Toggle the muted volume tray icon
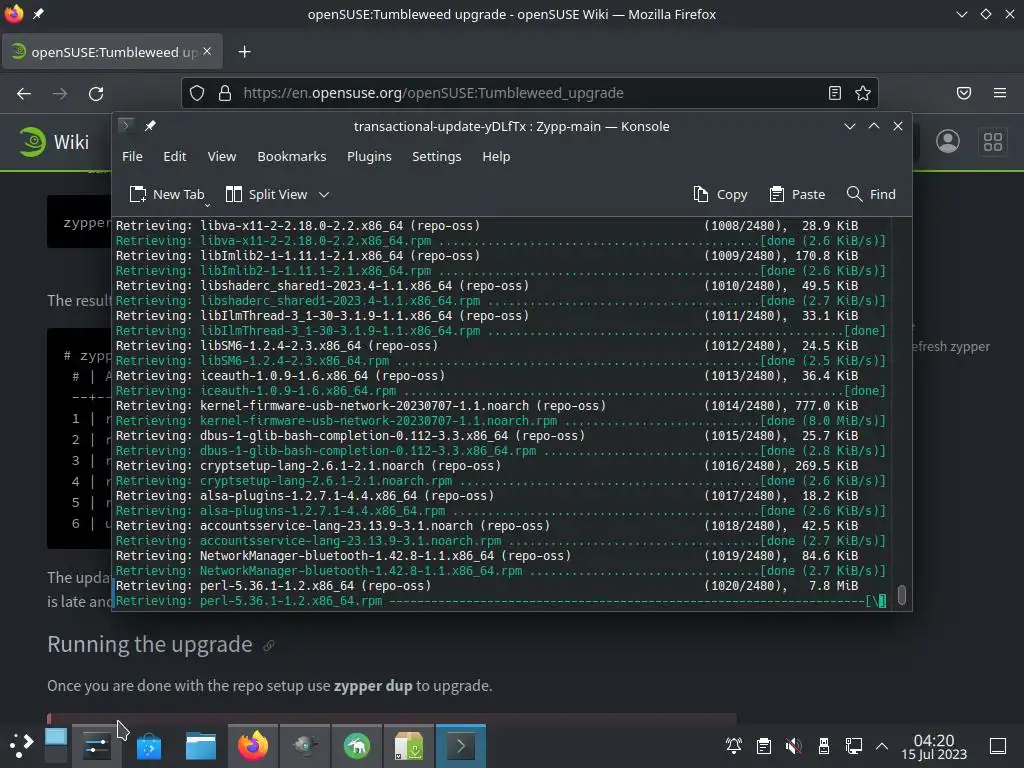1024x768 pixels. pos(793,746)
